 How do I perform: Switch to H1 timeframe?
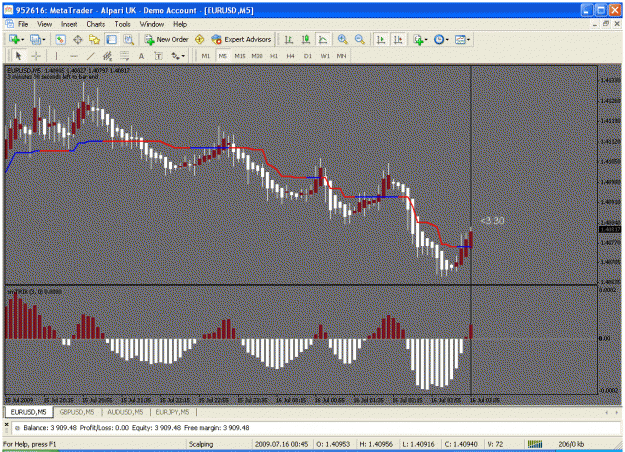point(274,56)
